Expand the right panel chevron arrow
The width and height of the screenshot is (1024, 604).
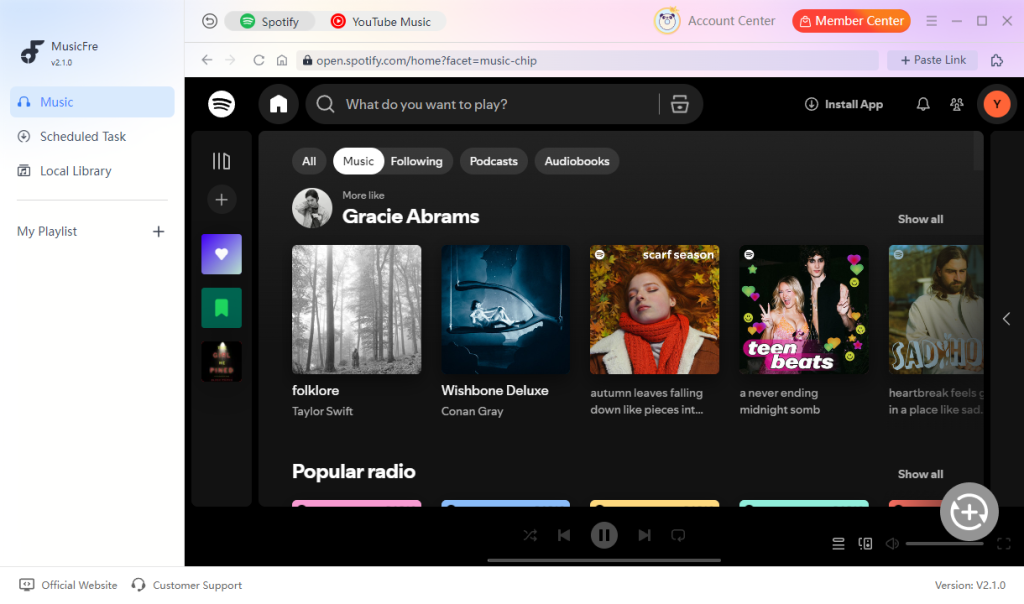point(1006,319)
